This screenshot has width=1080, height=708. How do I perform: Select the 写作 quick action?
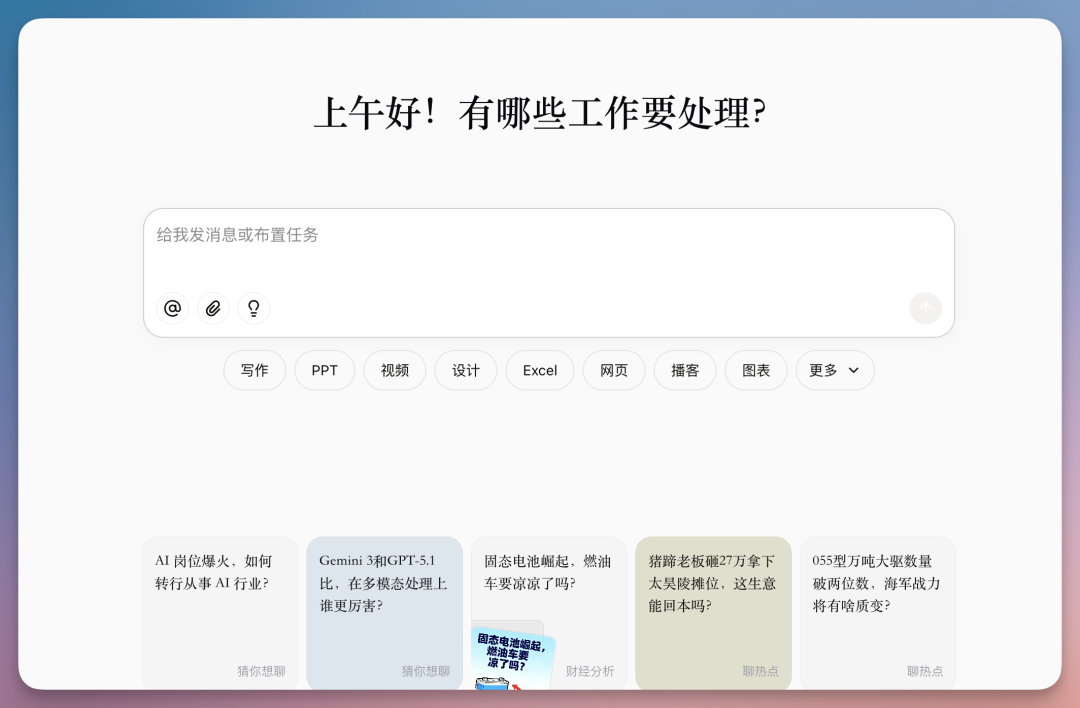point(254,370)
